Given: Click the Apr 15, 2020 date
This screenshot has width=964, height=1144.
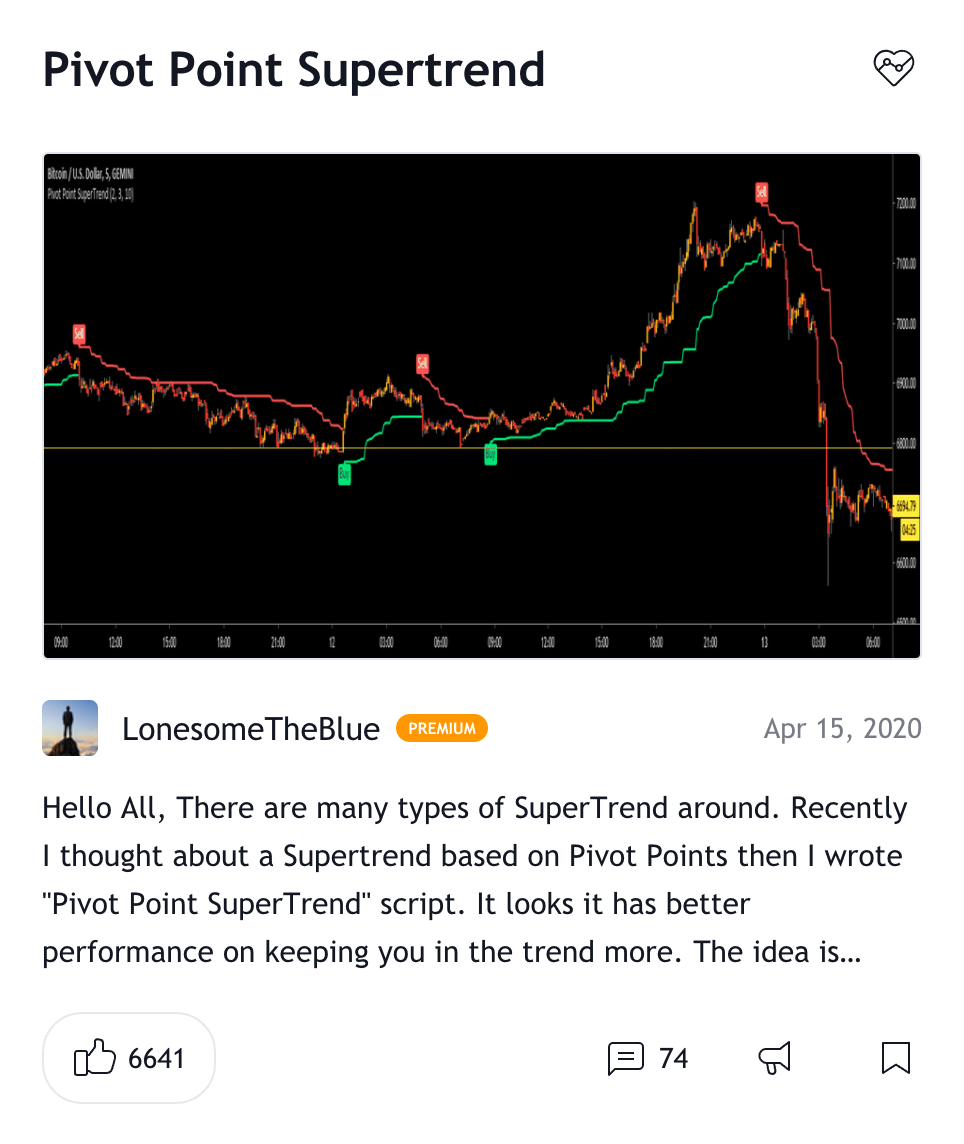Looking at the screenshot, I should 842,729.
